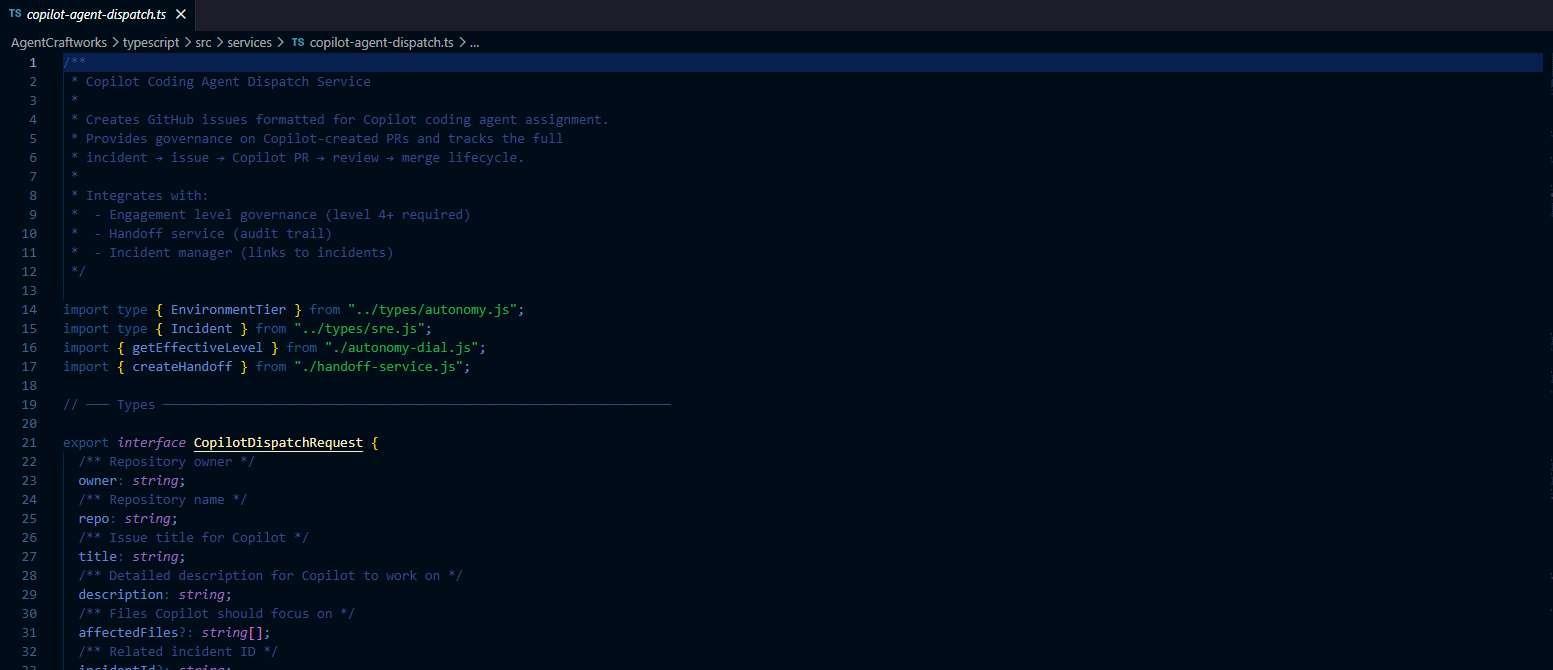This screenshot has height=670, width=1553.
Task: Close the copilot-agent-dispatch.ts editor tab
Action: pos(180,14)
